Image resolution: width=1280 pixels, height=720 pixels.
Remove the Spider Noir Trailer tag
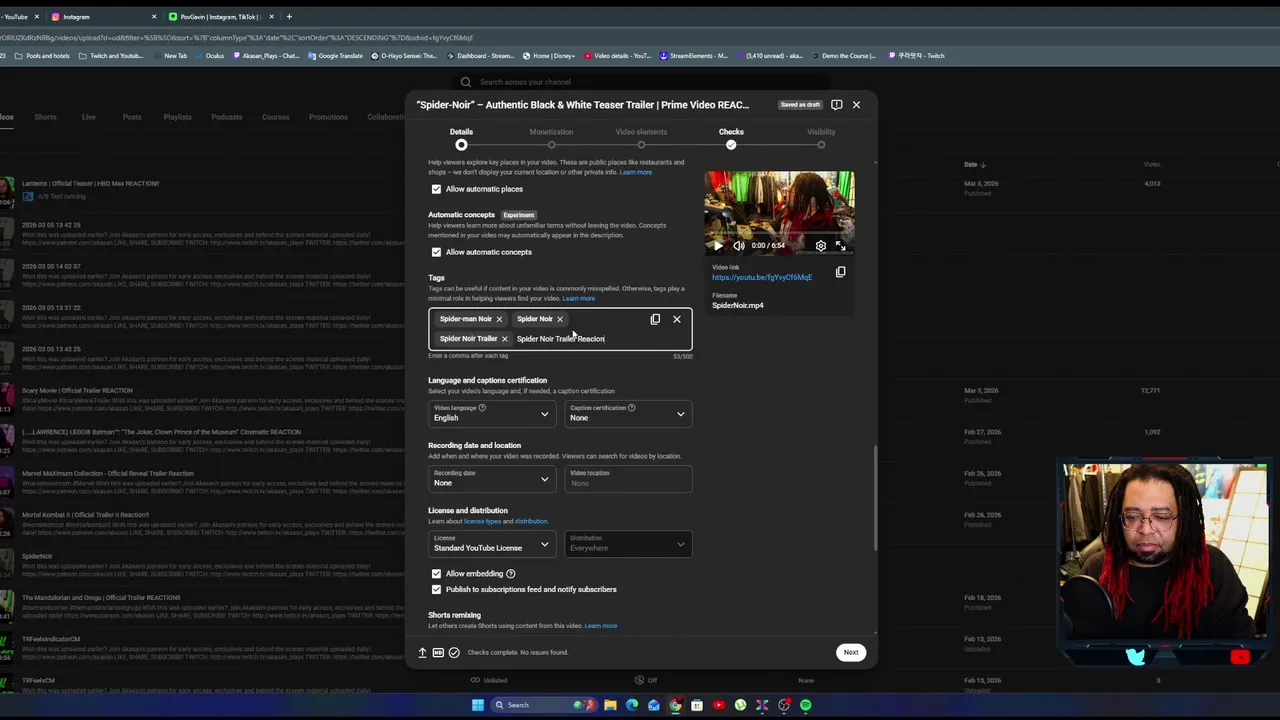(504, 339)
